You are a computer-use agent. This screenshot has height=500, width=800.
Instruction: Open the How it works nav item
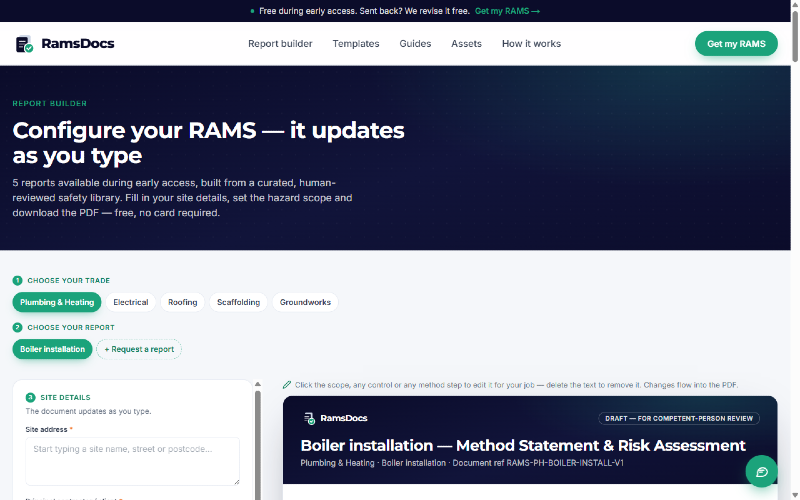(531, 44)
